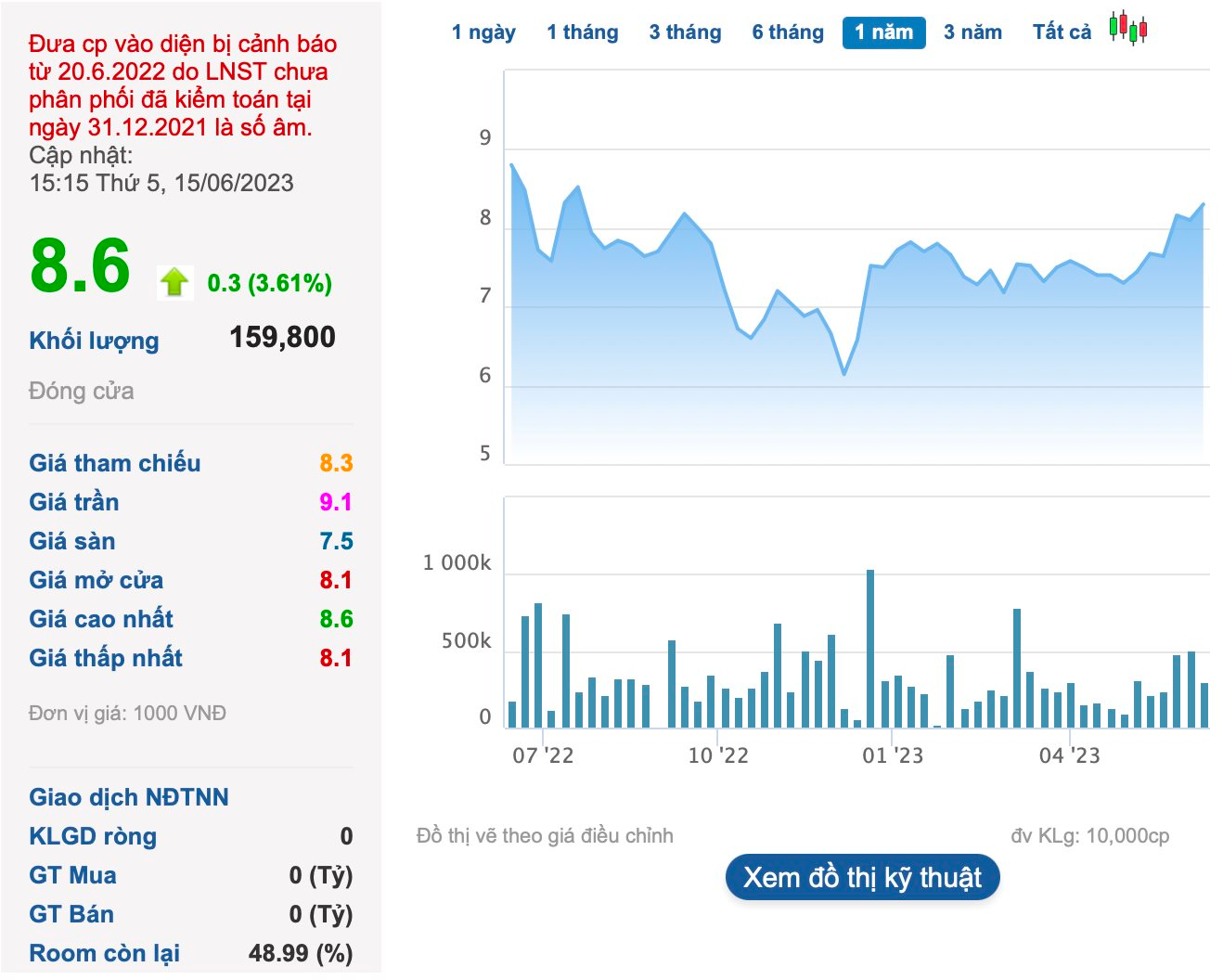Click the "KLGD ròng" label
1223x980 pixels.
pyautogui.click(x=93, y=836)
